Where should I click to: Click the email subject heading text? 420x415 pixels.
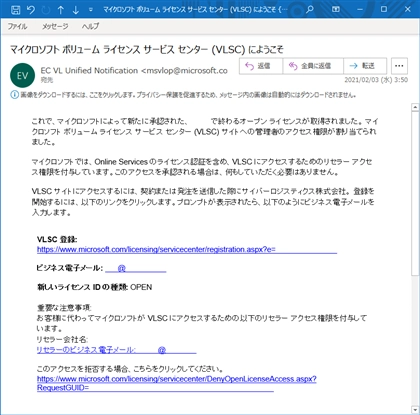pyautogui.click(x=147, y=50)
